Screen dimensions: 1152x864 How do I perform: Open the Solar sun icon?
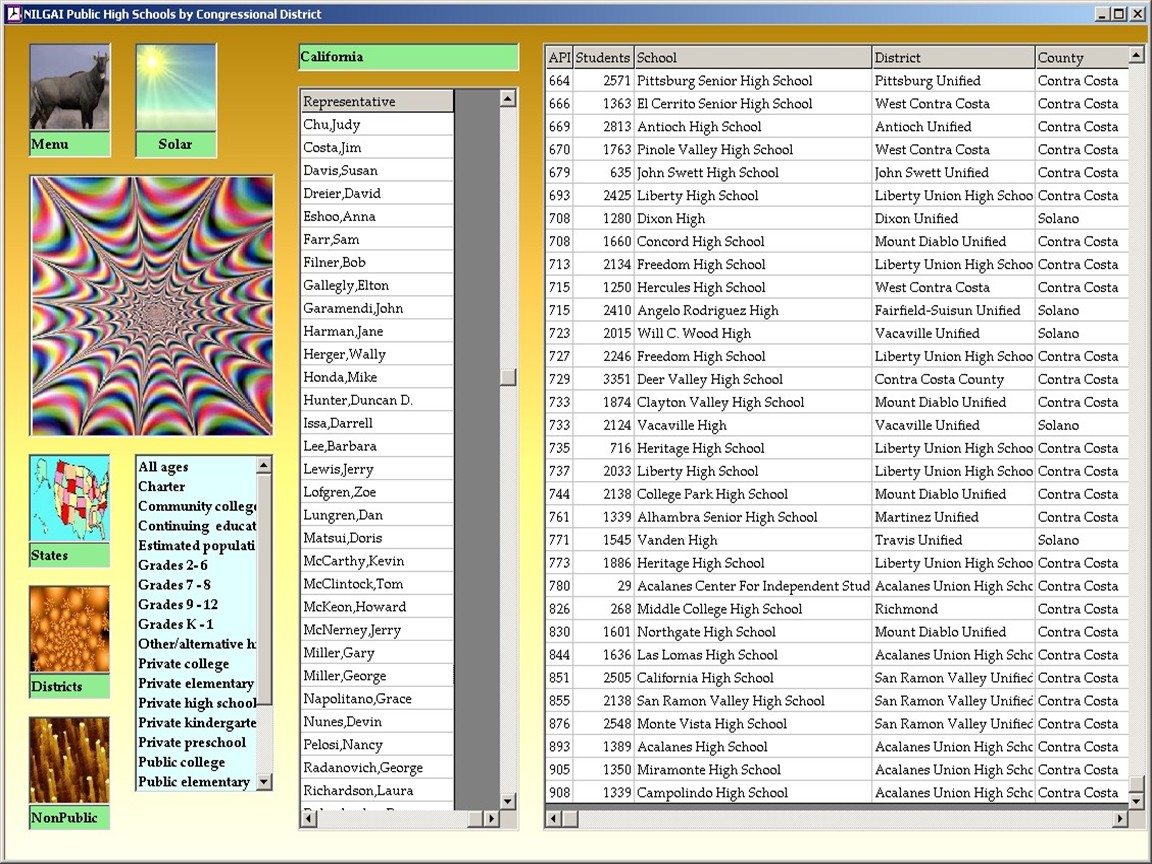point(175,88)
